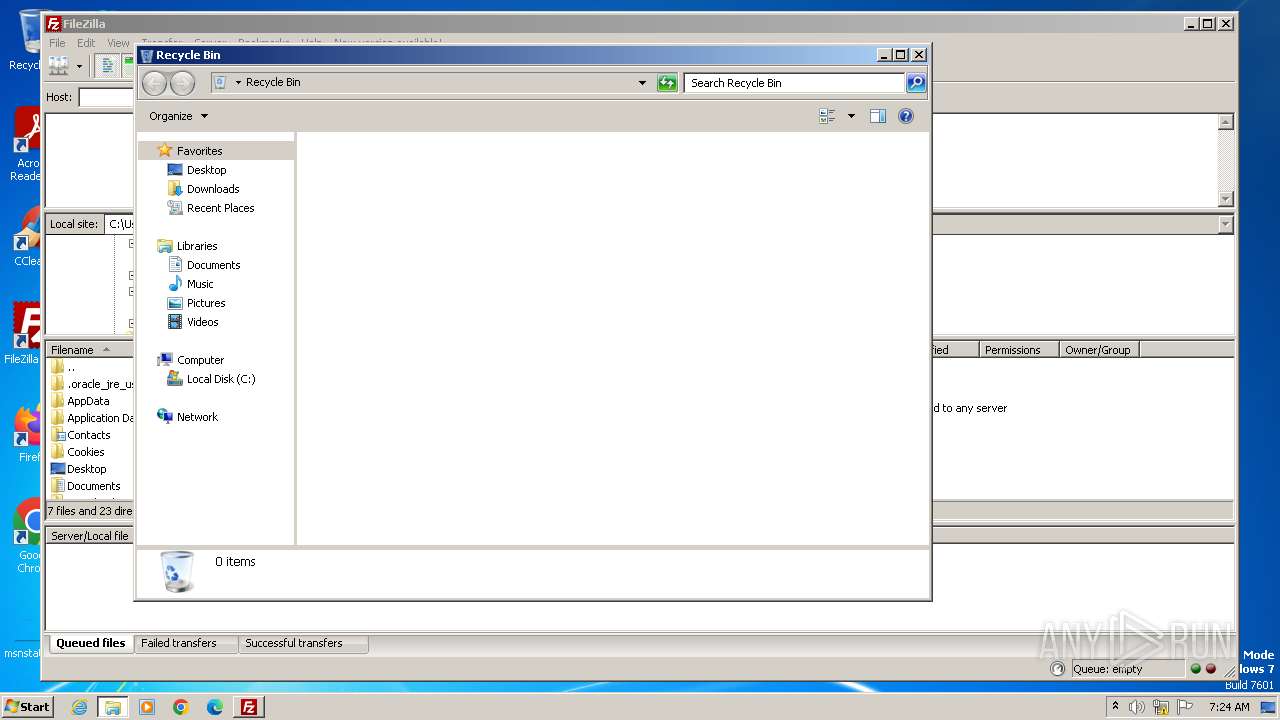1280x720 pixels.
Task: Open Music library in navigation pane
Action: click(200, 284)
